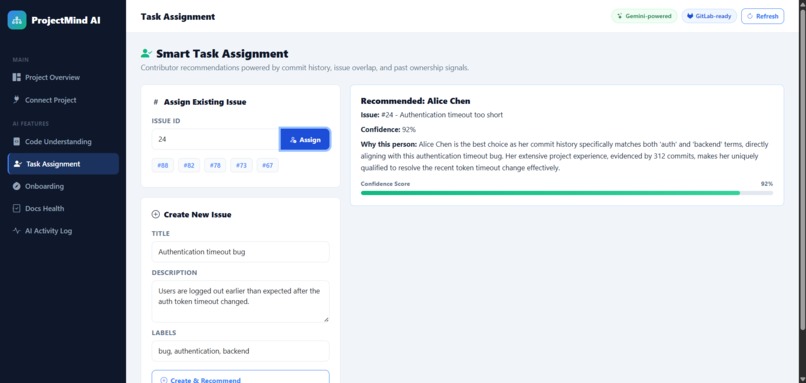The image size is (806, 383).
Task: Click issue text '#24 - Authentication timeout too short'
Action: pyautogui.click(x=442, y=115)
